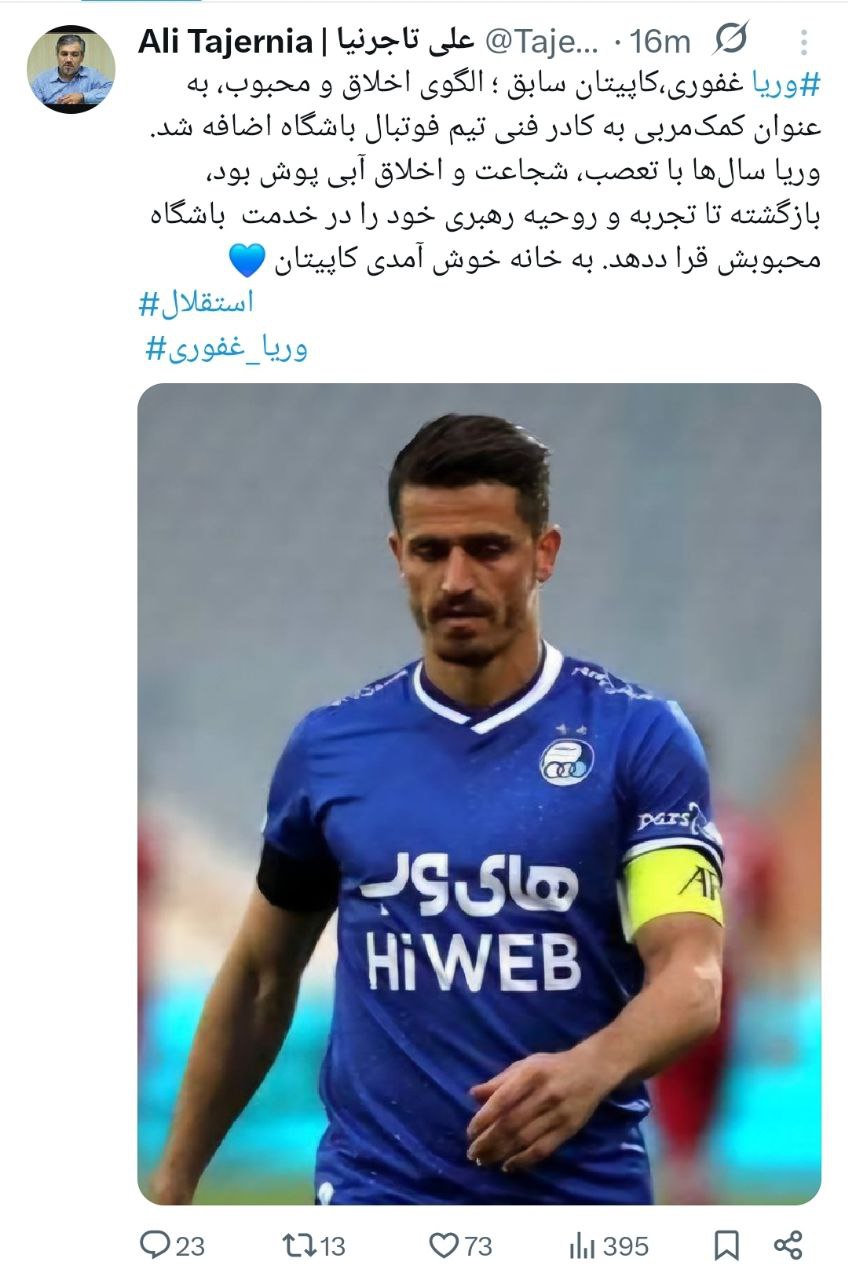Like the tweet using the heart icon
Image resolution: width=848 pixels, height=1280 pixels.
443,1245
